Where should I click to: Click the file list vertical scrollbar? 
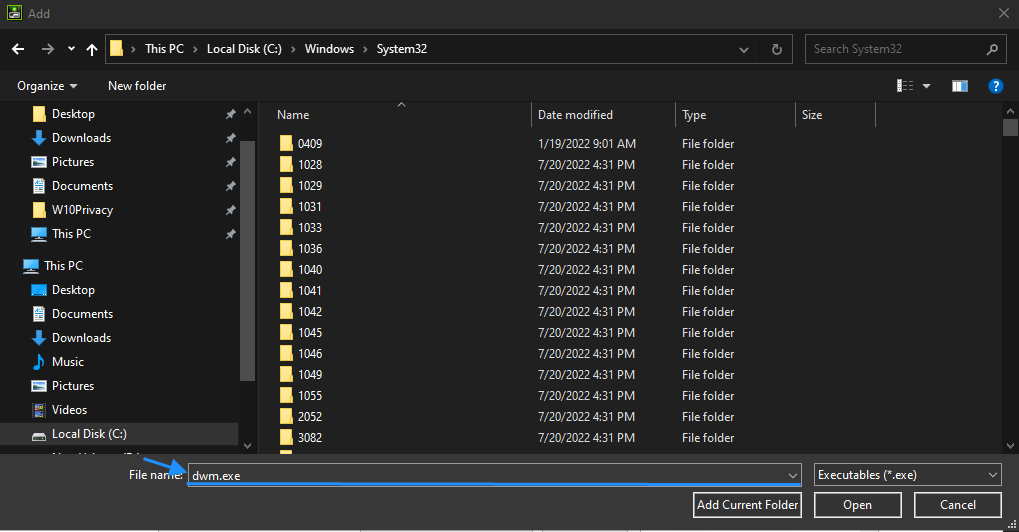(x=1010, y=280)
